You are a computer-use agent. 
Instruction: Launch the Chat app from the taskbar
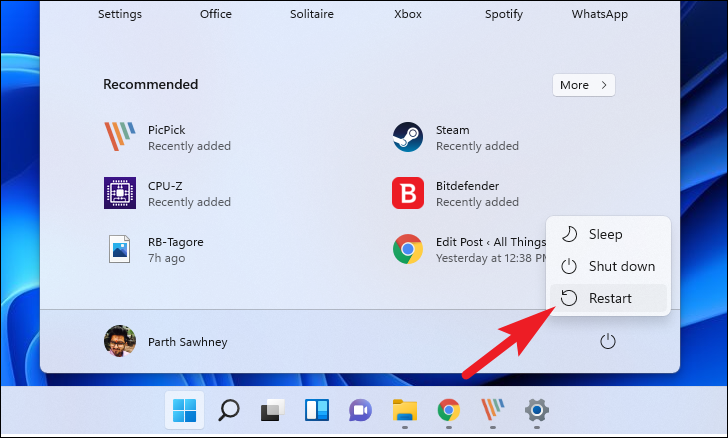pyautogui.click(x=360, y=410)
